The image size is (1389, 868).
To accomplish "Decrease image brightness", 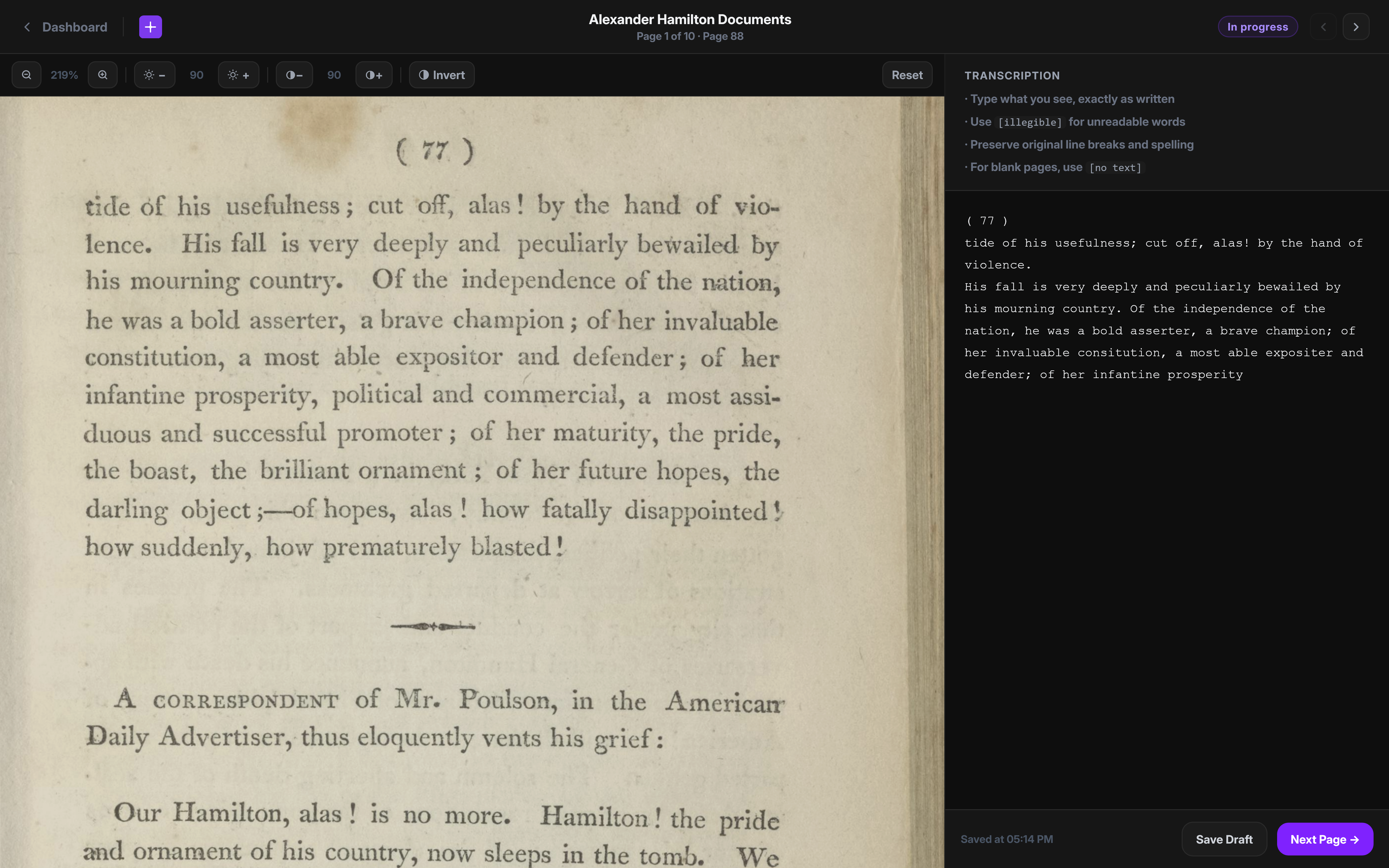I will (154, 75).
